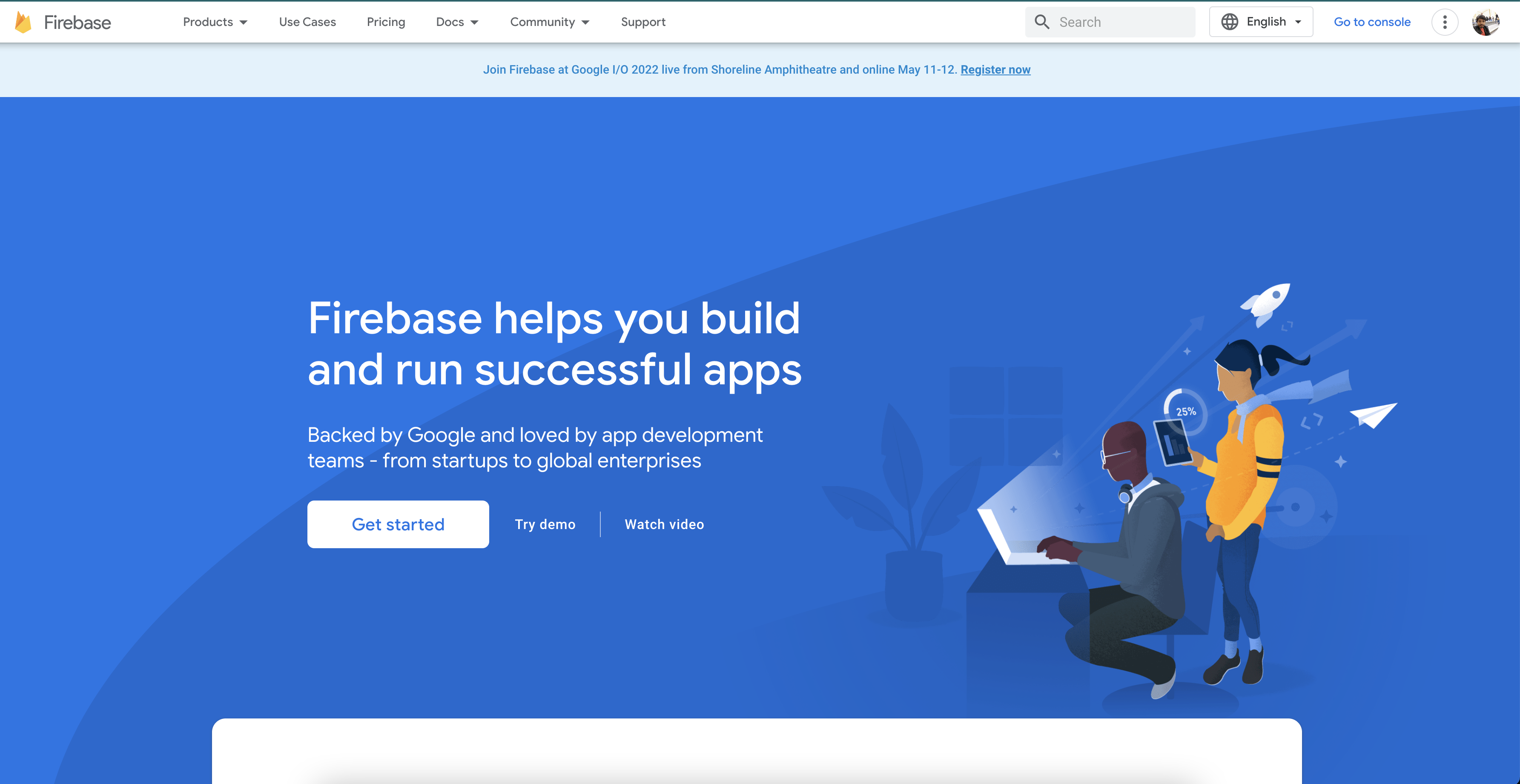Image resolution: width=1520 pixels, height=784 pixels.
Task: Click the Firebase wordmark next to the logo
Action: click(x=77, y=23)
